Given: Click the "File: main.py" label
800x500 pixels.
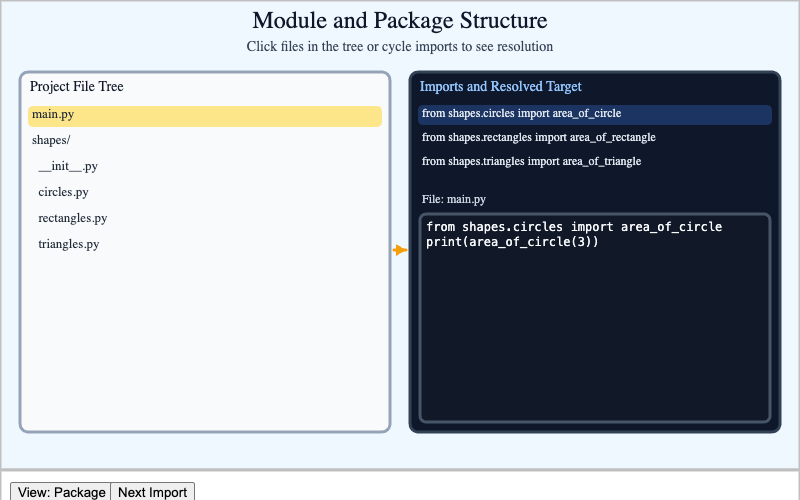Looking at the screenshot, I should tap(454, 200).
